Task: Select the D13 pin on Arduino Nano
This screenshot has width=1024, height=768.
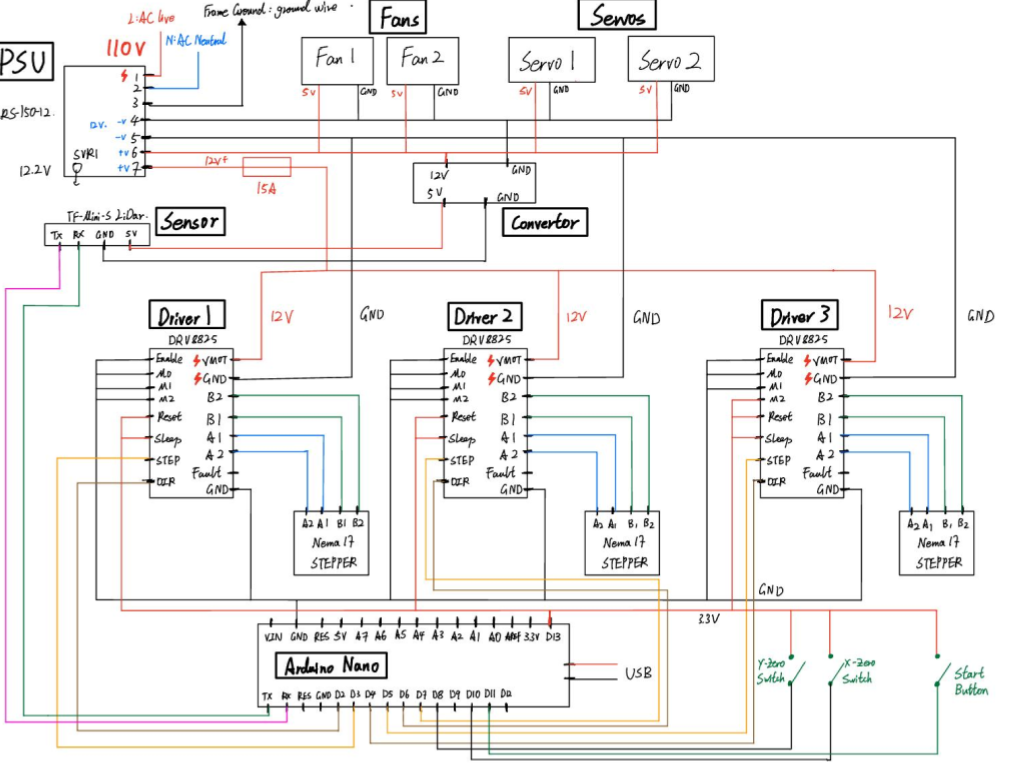Action: pyautogui.click(x=552, y=636)
